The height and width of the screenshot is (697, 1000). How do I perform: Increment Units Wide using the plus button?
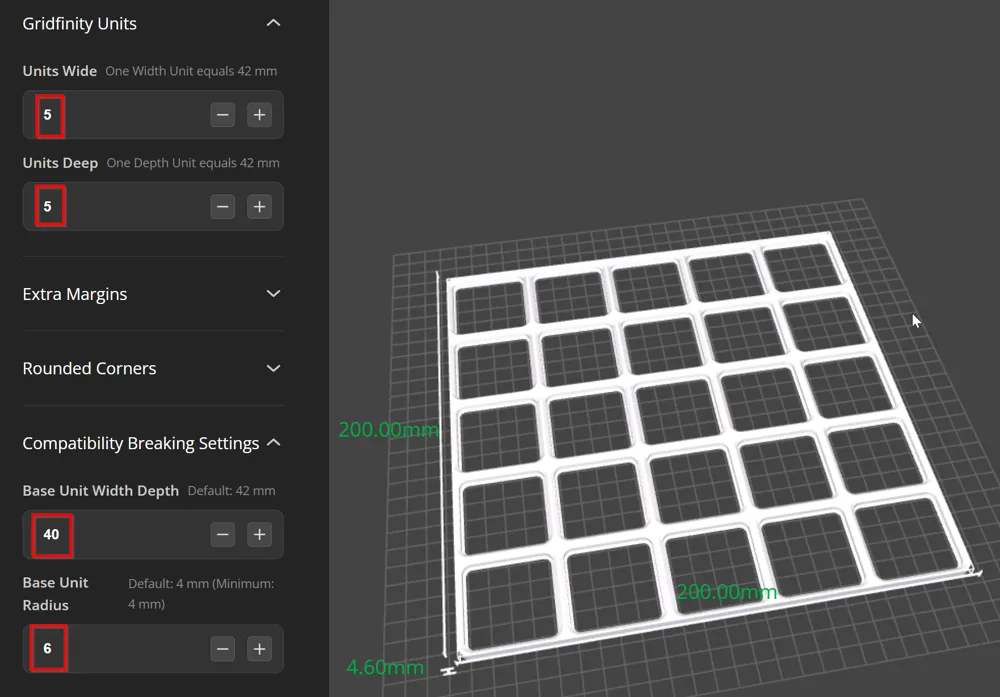(259, 114)
